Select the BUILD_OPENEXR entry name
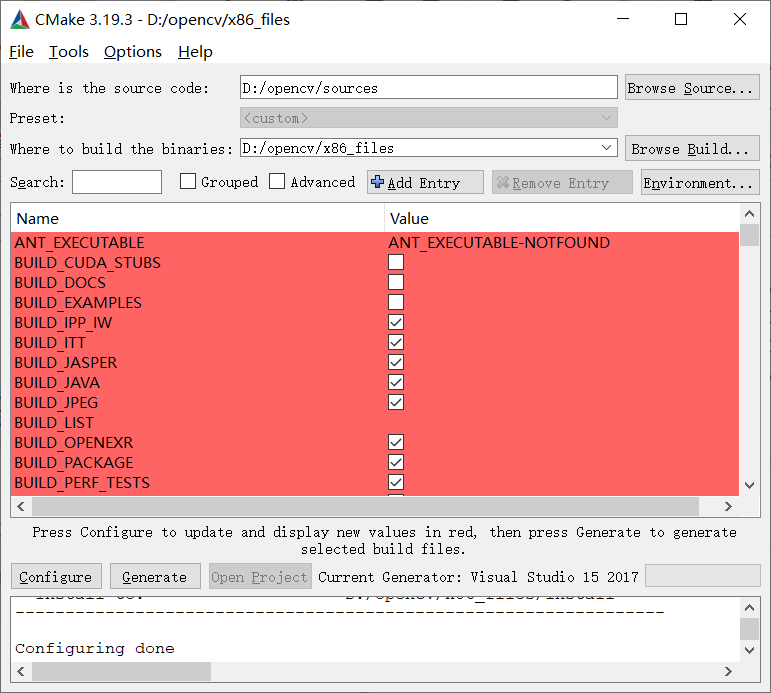The image size is (771, 693). (74, 442)
